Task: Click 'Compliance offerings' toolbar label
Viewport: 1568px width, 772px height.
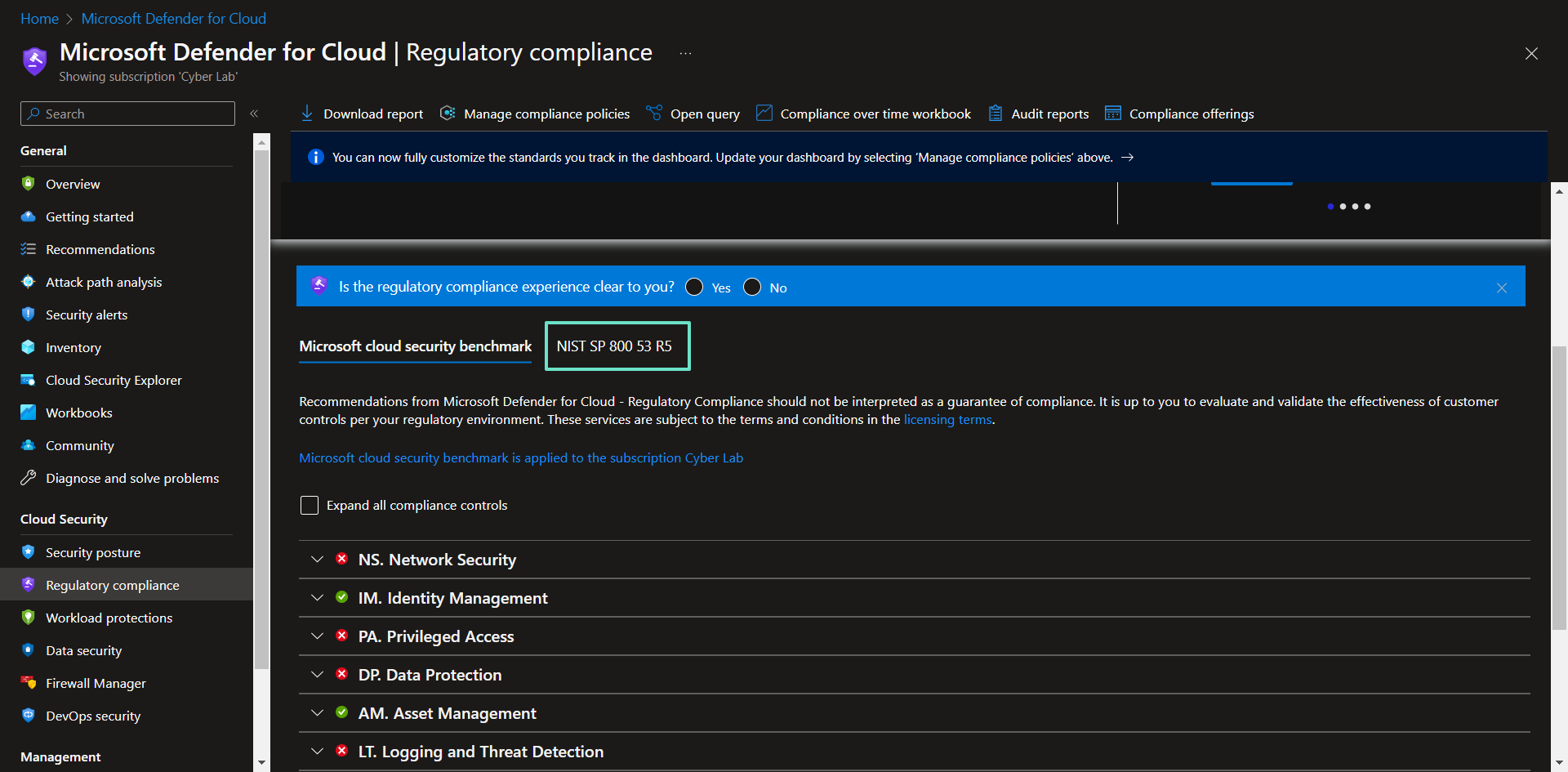Action: point(1192,114)
